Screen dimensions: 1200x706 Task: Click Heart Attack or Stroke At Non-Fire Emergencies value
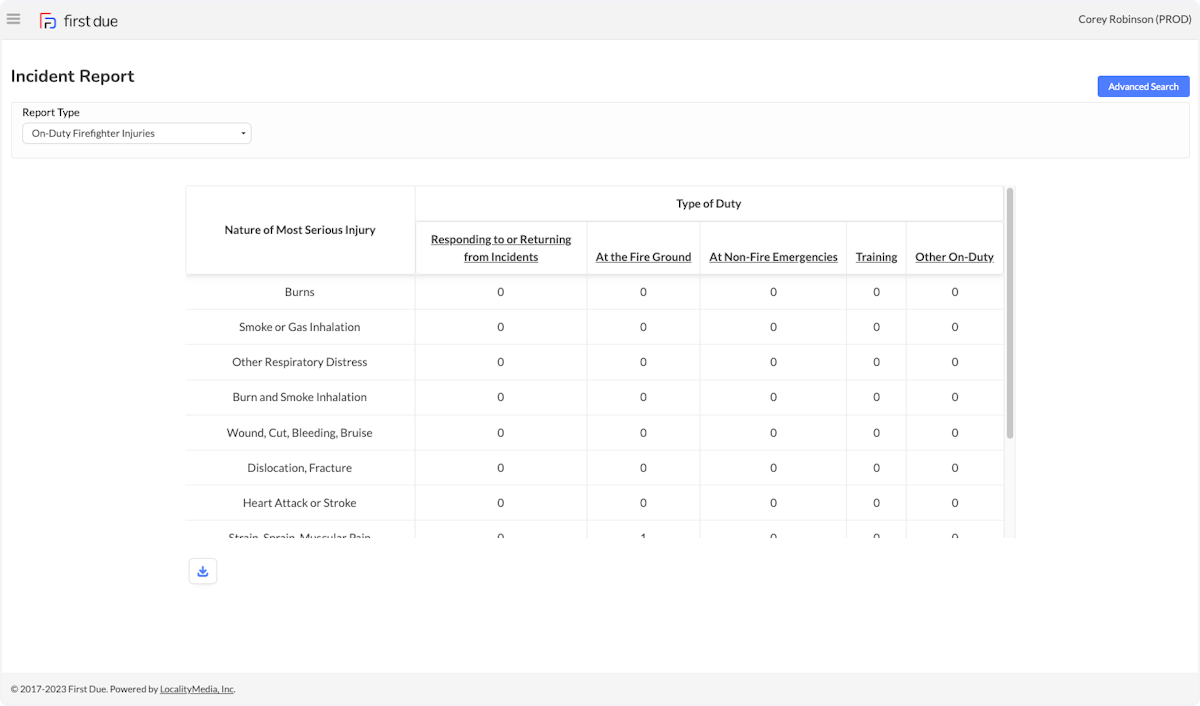773,503
